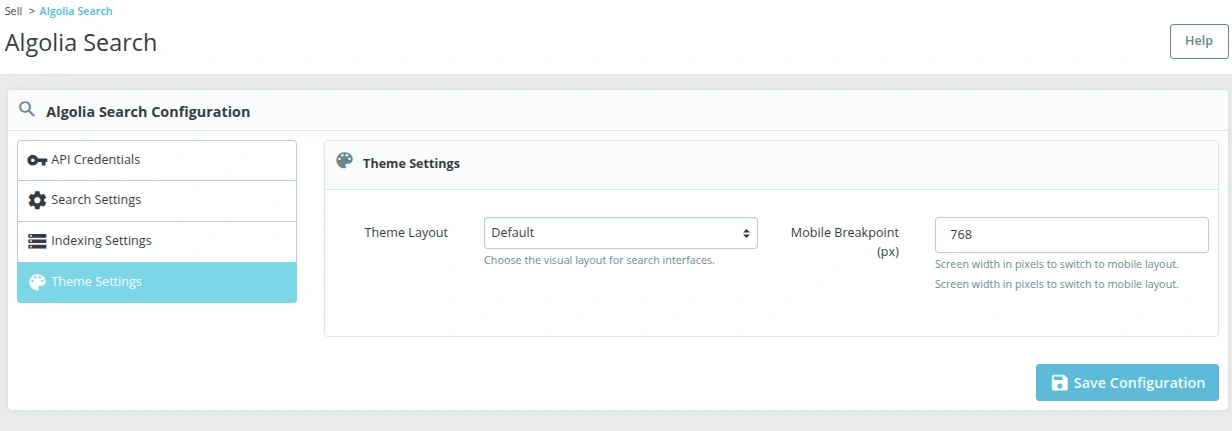This screenshot has height=431, width=1232.
Task: Click the gear icon beside Search Settings
Action: coord(37,200)
